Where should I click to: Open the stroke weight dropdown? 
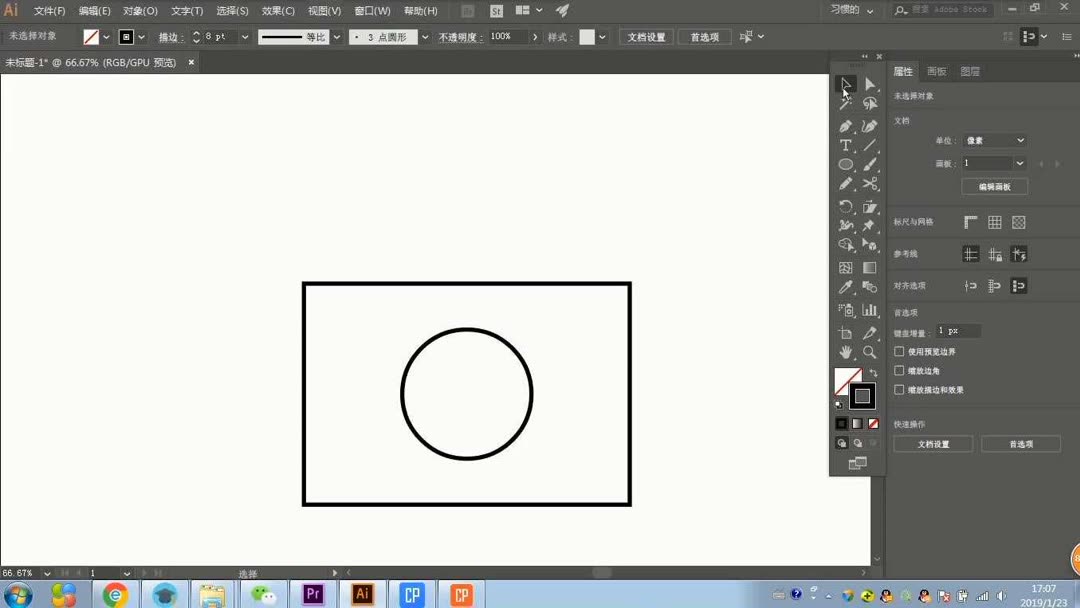[x=244, y=36]
